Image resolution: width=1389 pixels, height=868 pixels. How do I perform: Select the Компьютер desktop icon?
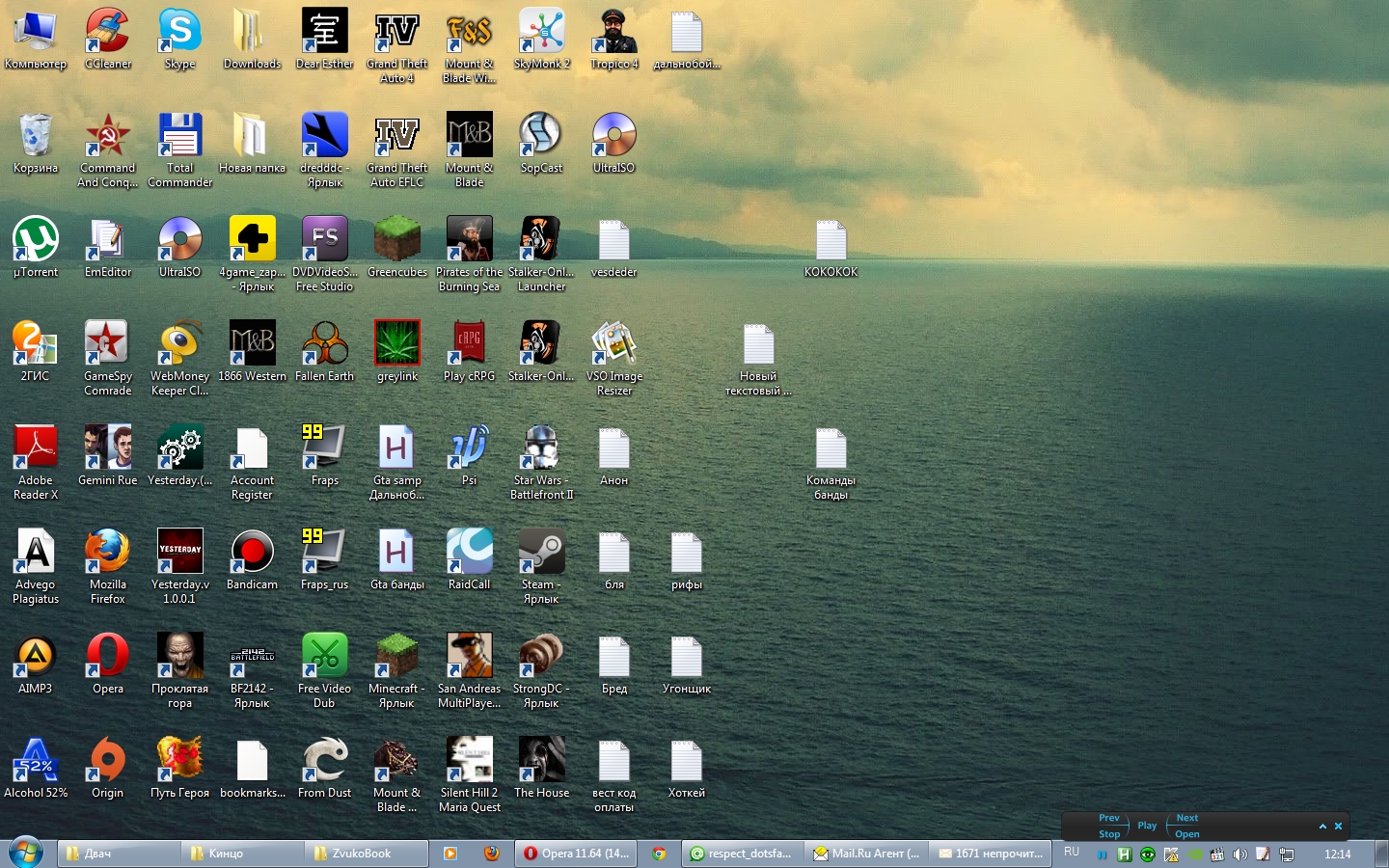[x=36, y=31]
